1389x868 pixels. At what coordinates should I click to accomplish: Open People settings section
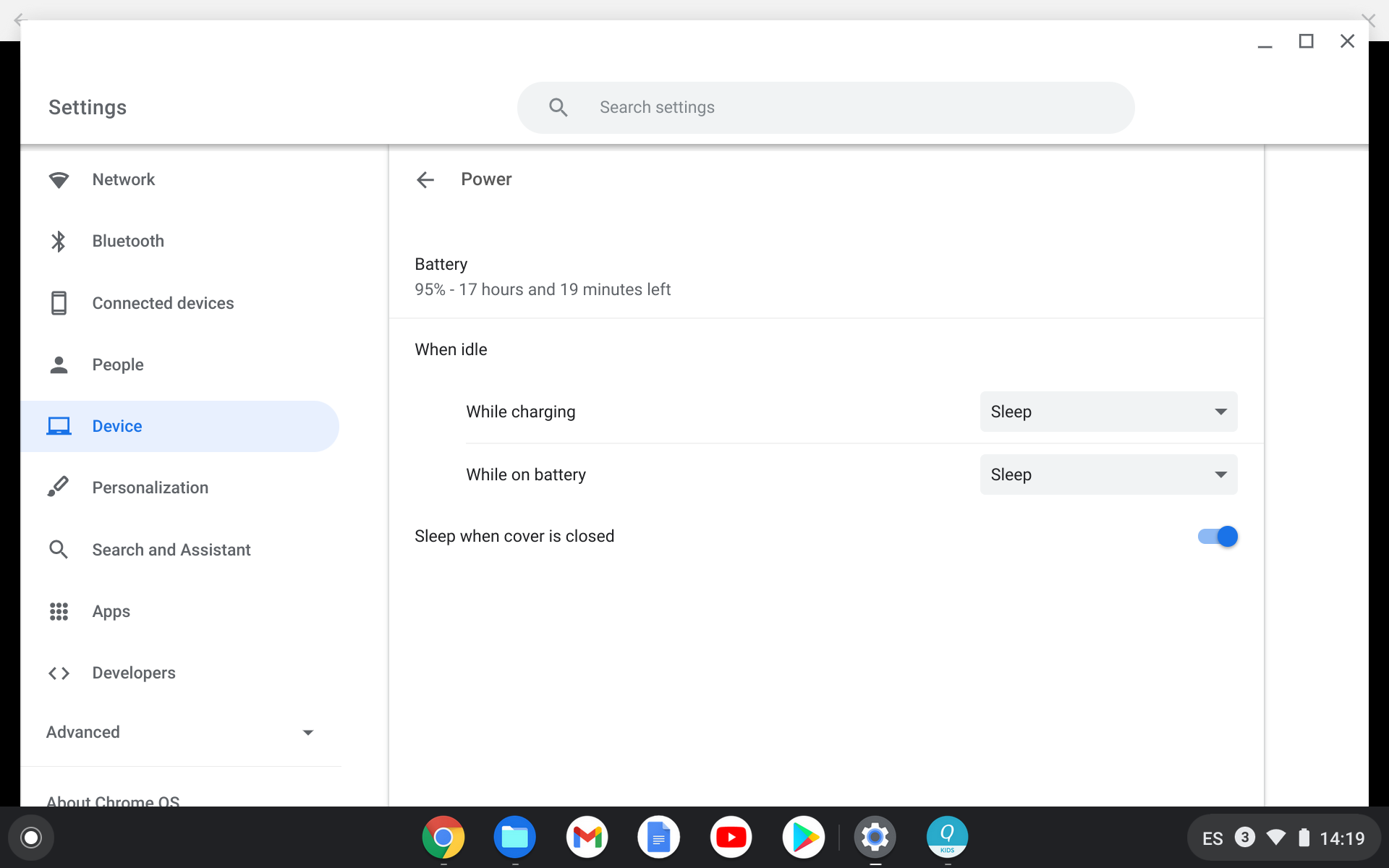click(181, 365)
